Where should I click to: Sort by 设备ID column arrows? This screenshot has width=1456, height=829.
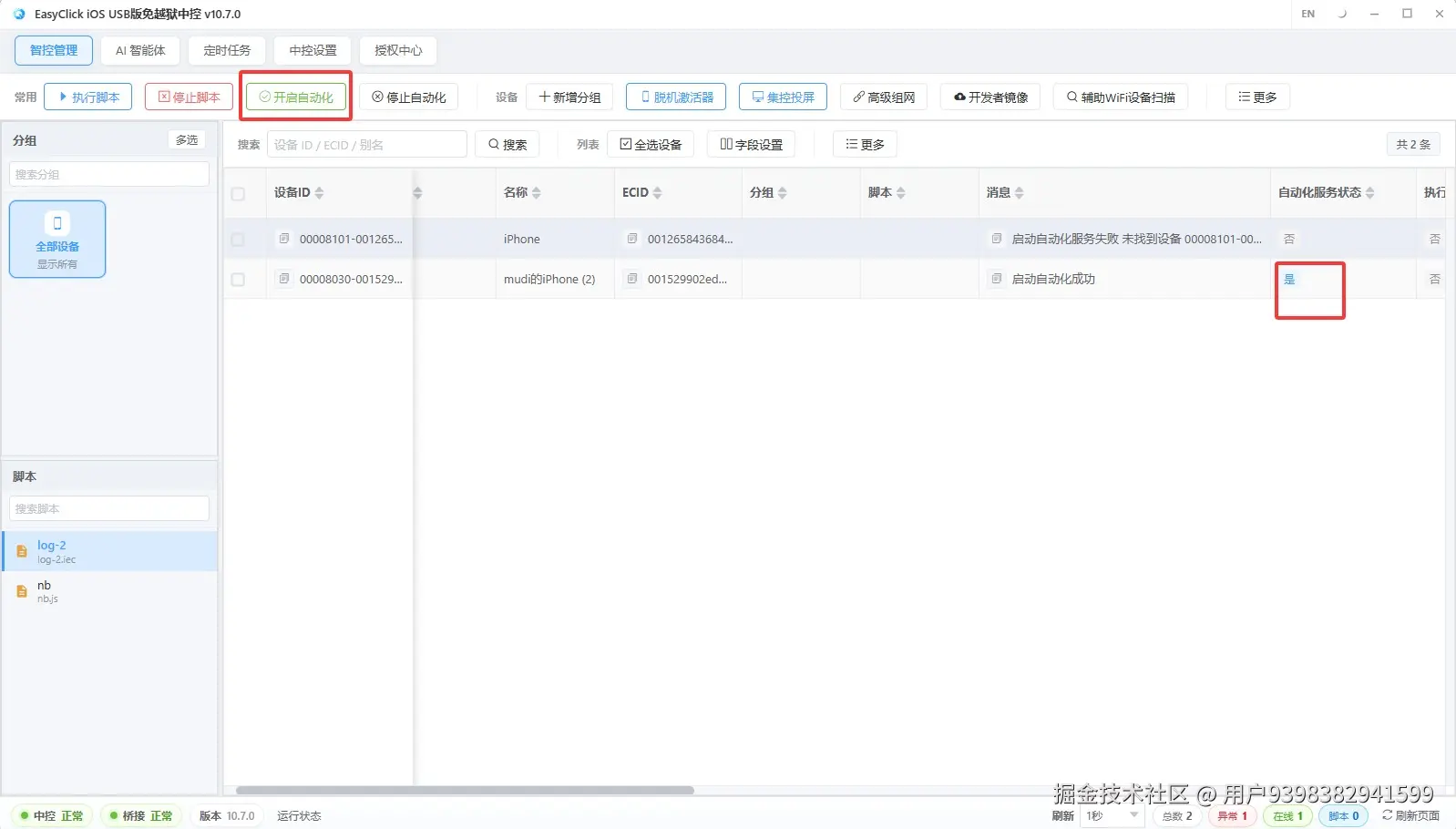(x=319, y=192)
